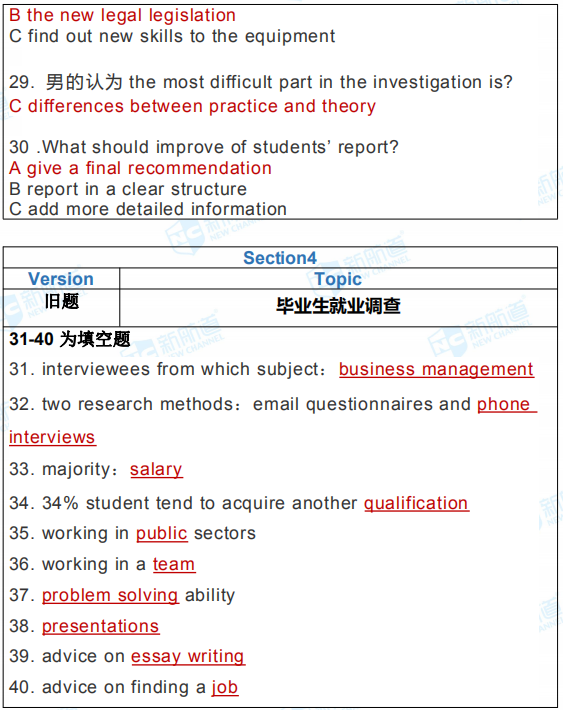Click red answer 'C differences between practice and theory'
The width and height of the screenshot is (563, 710).
click(x=192, y=106)
